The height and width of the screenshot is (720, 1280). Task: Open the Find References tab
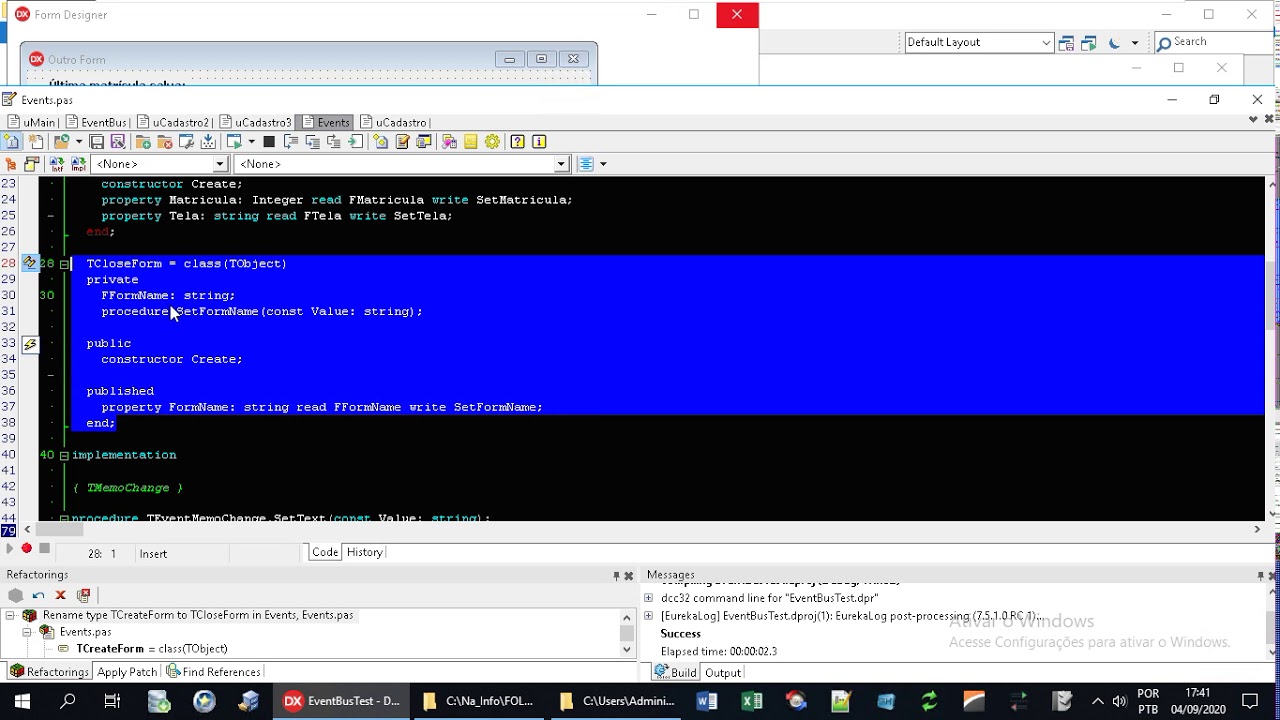pos(214,672)
